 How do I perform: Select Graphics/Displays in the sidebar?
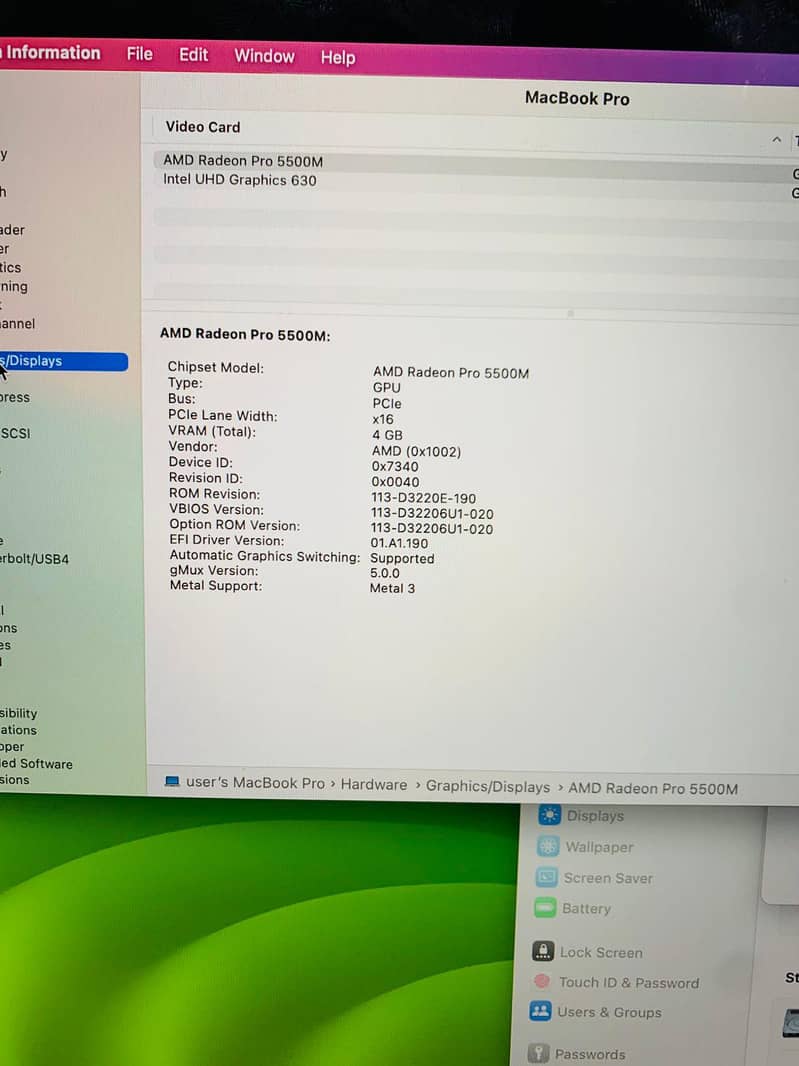coord(63,361)
